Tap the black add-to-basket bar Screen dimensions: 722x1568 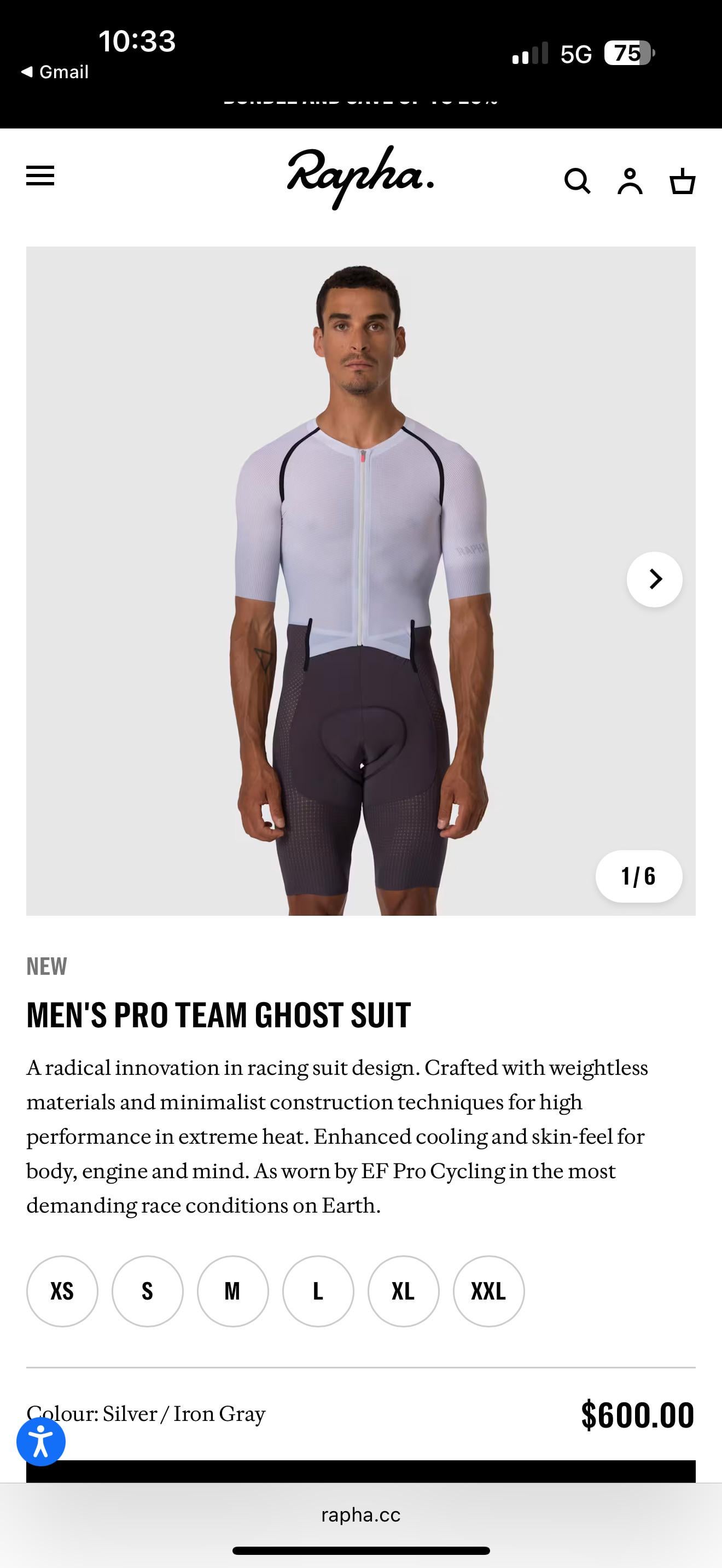click(x=360, y=1471)
